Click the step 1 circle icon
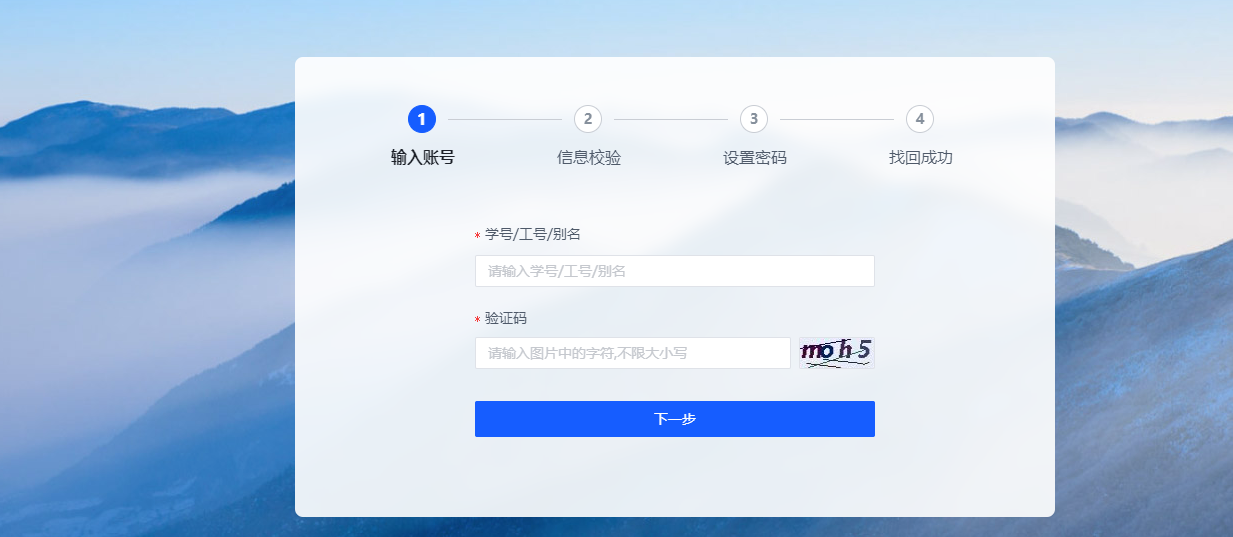 pyautogui.click(x=422, y=119)
